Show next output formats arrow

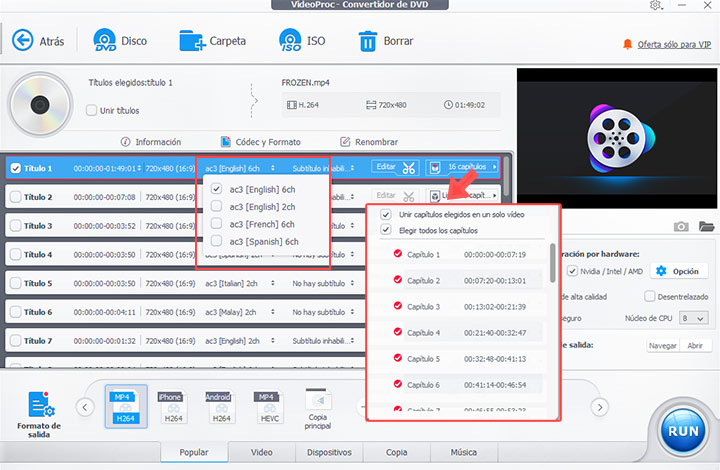pyautogui.click(x=600, y=407)
